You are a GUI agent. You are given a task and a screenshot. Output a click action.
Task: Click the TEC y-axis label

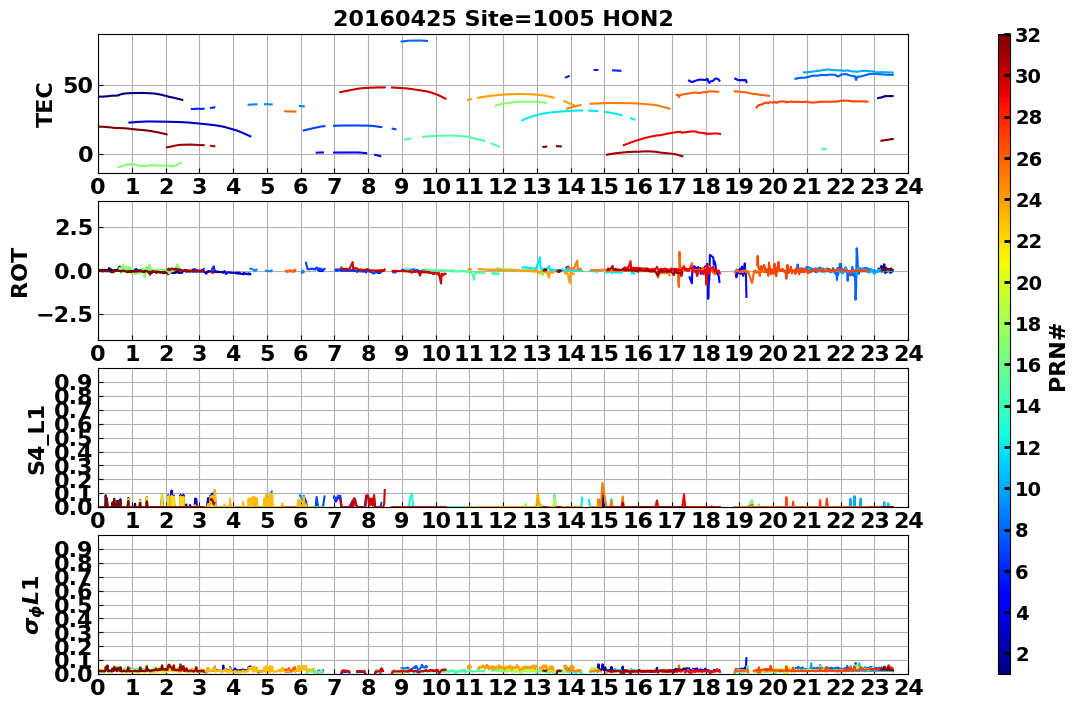[x=45, y=104]
